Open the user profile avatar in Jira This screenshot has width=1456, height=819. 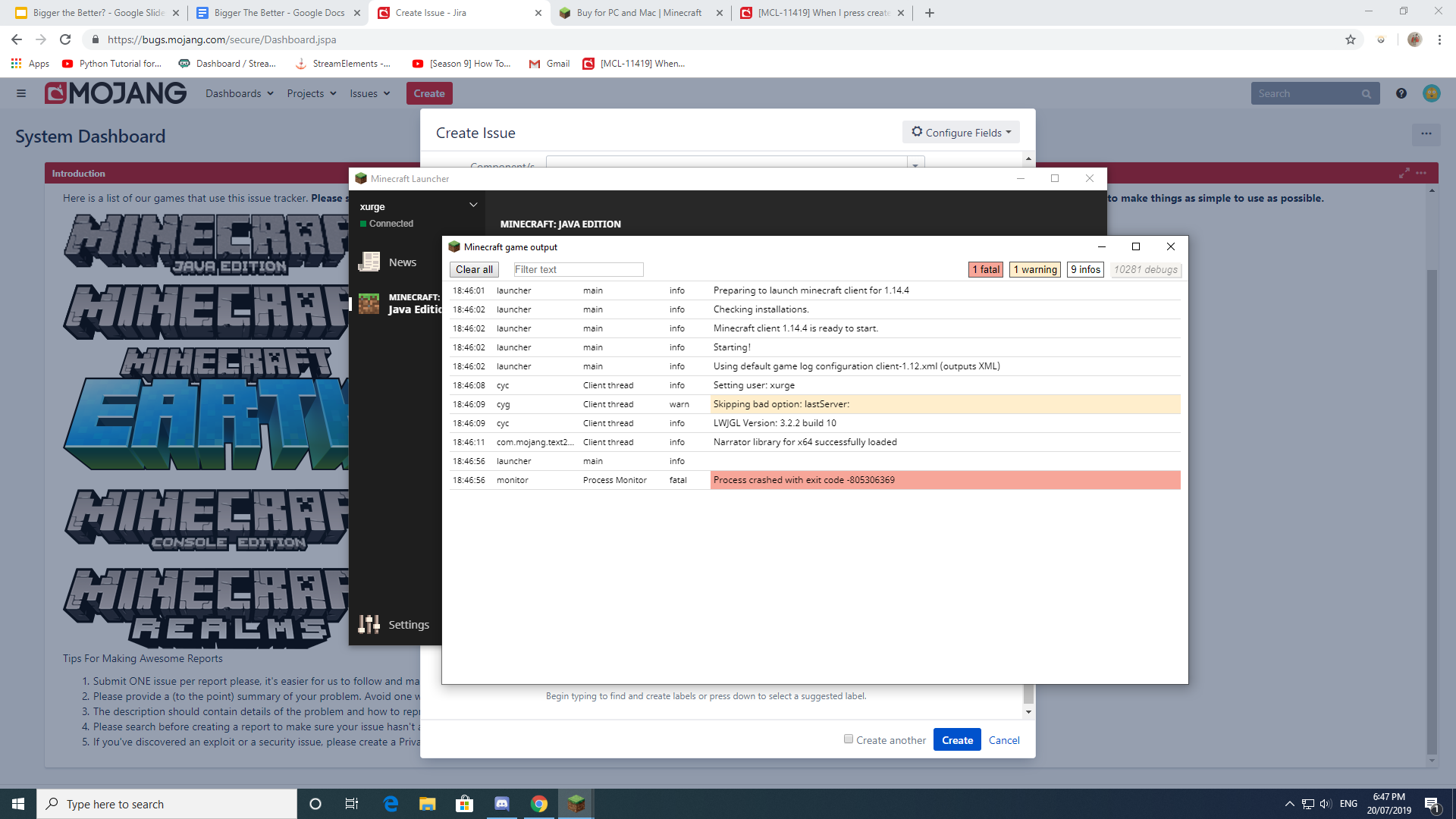coord(1431,93)
